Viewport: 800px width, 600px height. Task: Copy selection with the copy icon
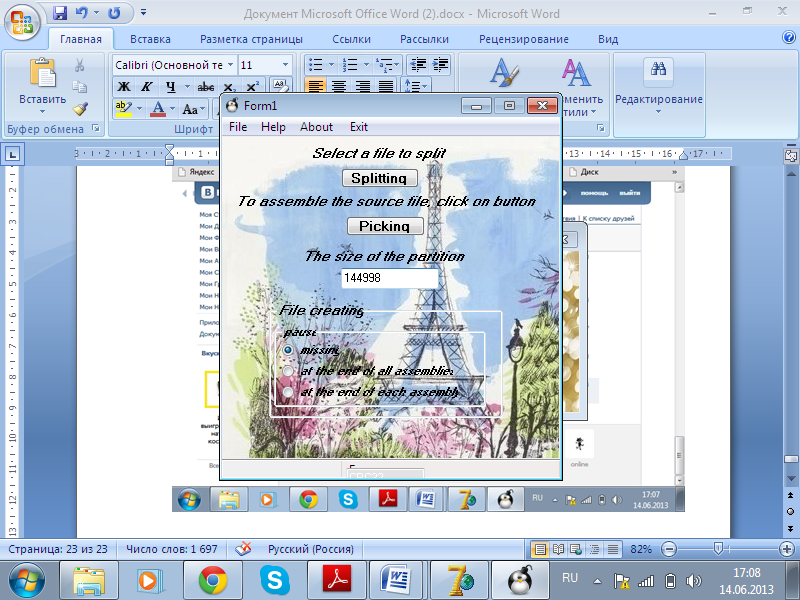point(80,87)
